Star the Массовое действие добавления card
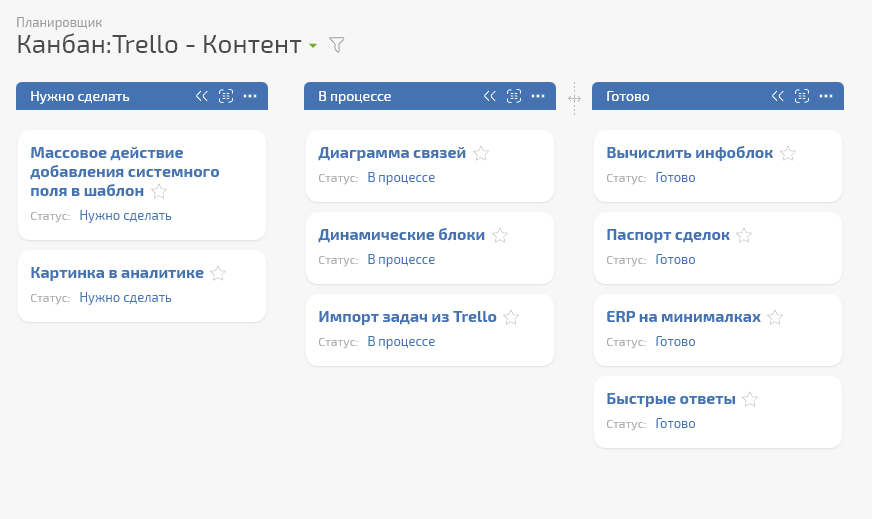The width and height of the screenshot is (872, 519). [x=159, y=191]
